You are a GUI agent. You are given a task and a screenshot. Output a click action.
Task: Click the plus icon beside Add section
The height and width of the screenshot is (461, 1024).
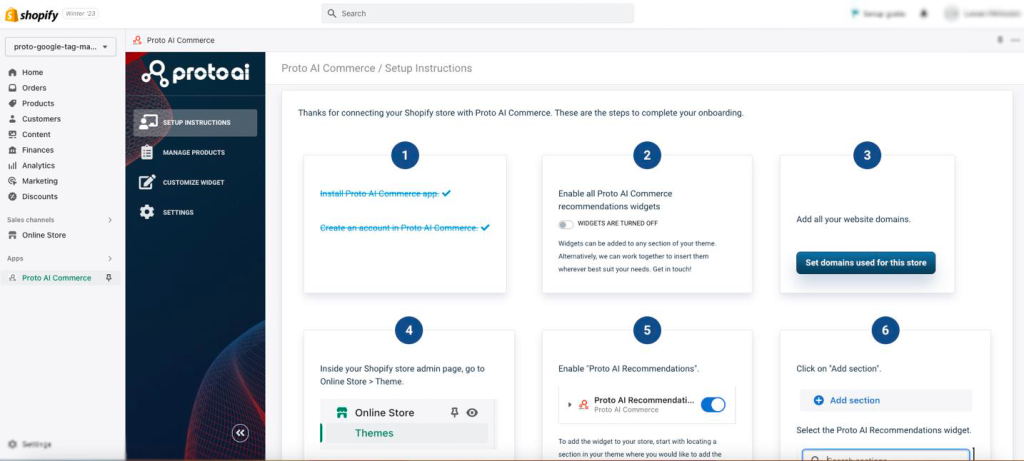tap(818, 400)
